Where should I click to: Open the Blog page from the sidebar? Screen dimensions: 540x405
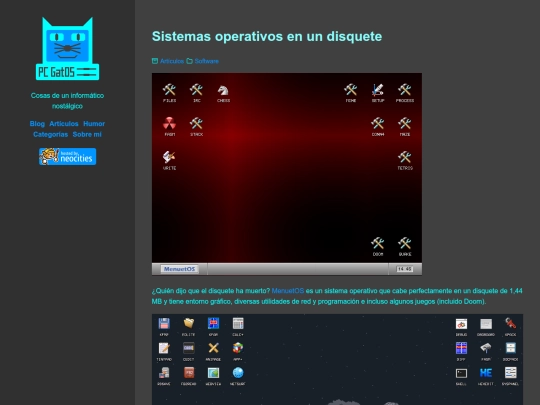[x=37, y=124]
